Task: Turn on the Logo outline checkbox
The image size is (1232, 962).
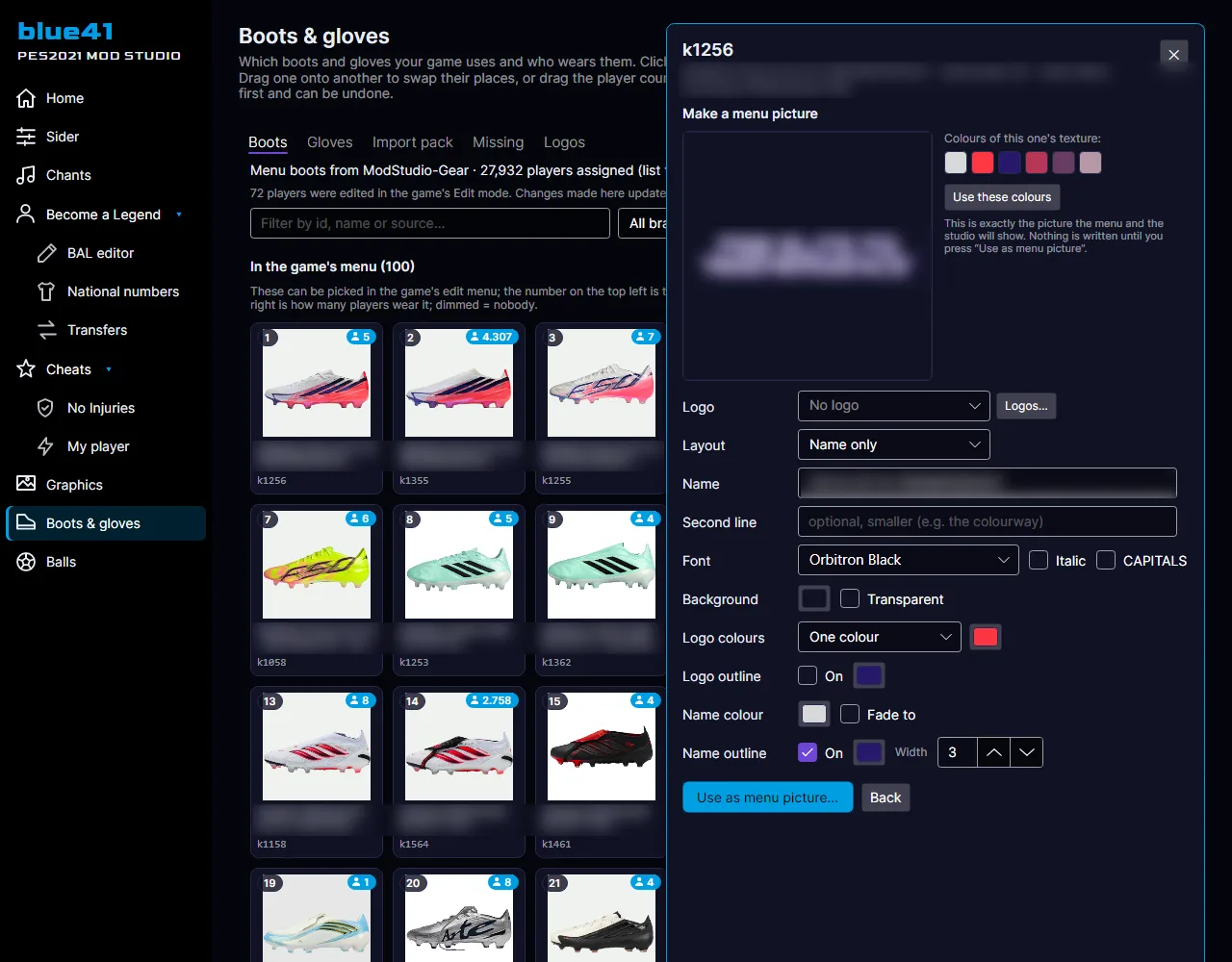Action: pos(808,675)
